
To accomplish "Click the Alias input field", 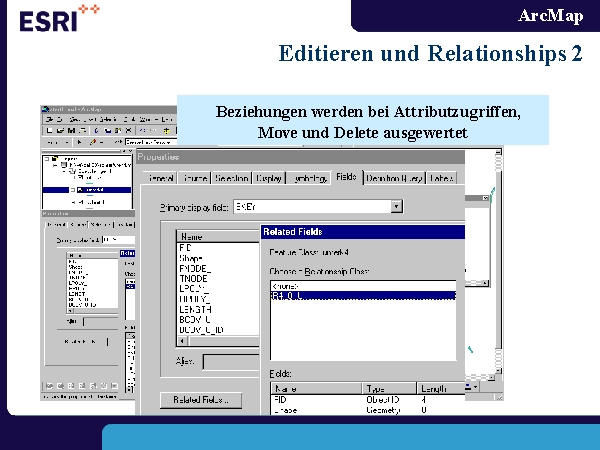I will tap(231, 361).
